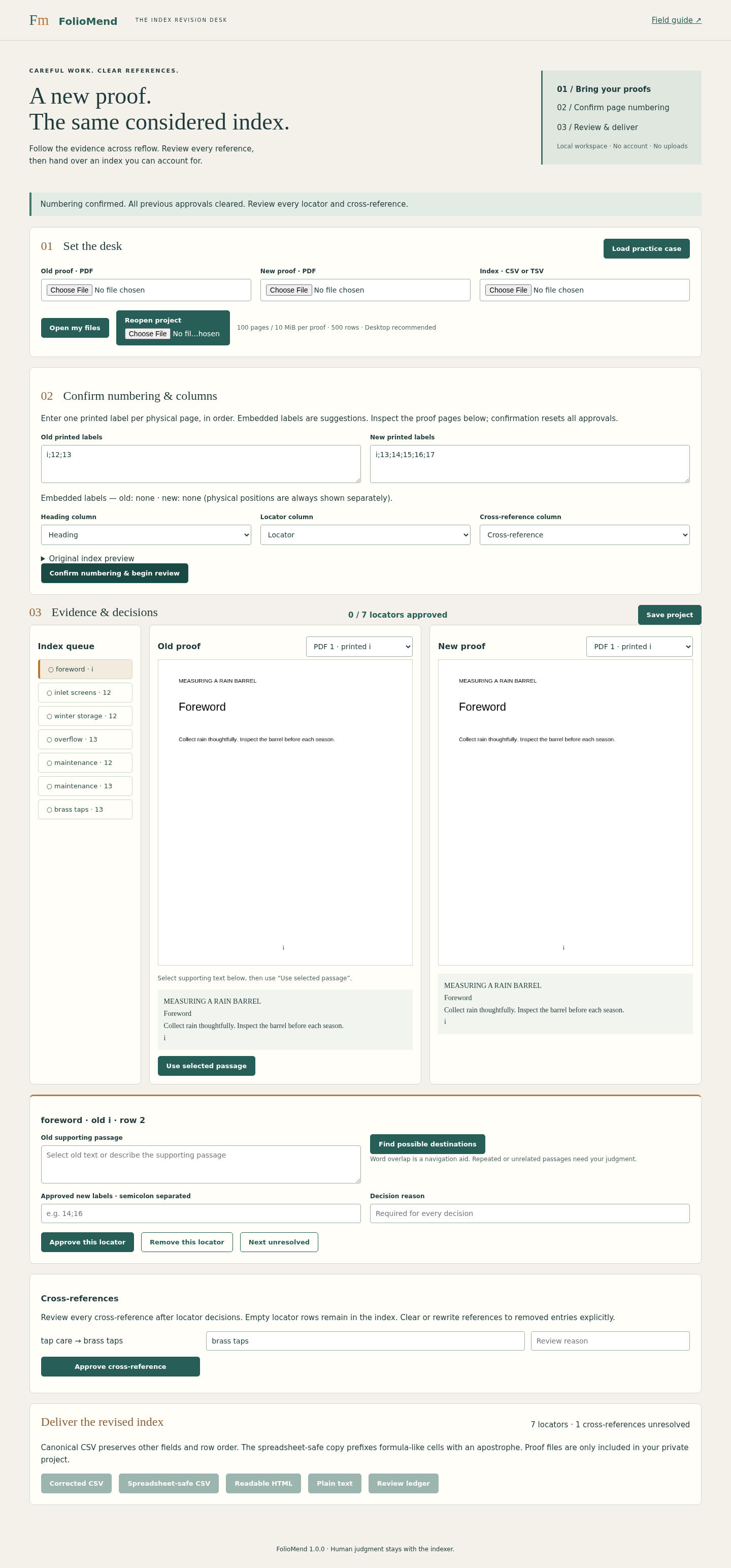Click Old supporting passage textarea
731x1568 pixels.
[201, 1164]
